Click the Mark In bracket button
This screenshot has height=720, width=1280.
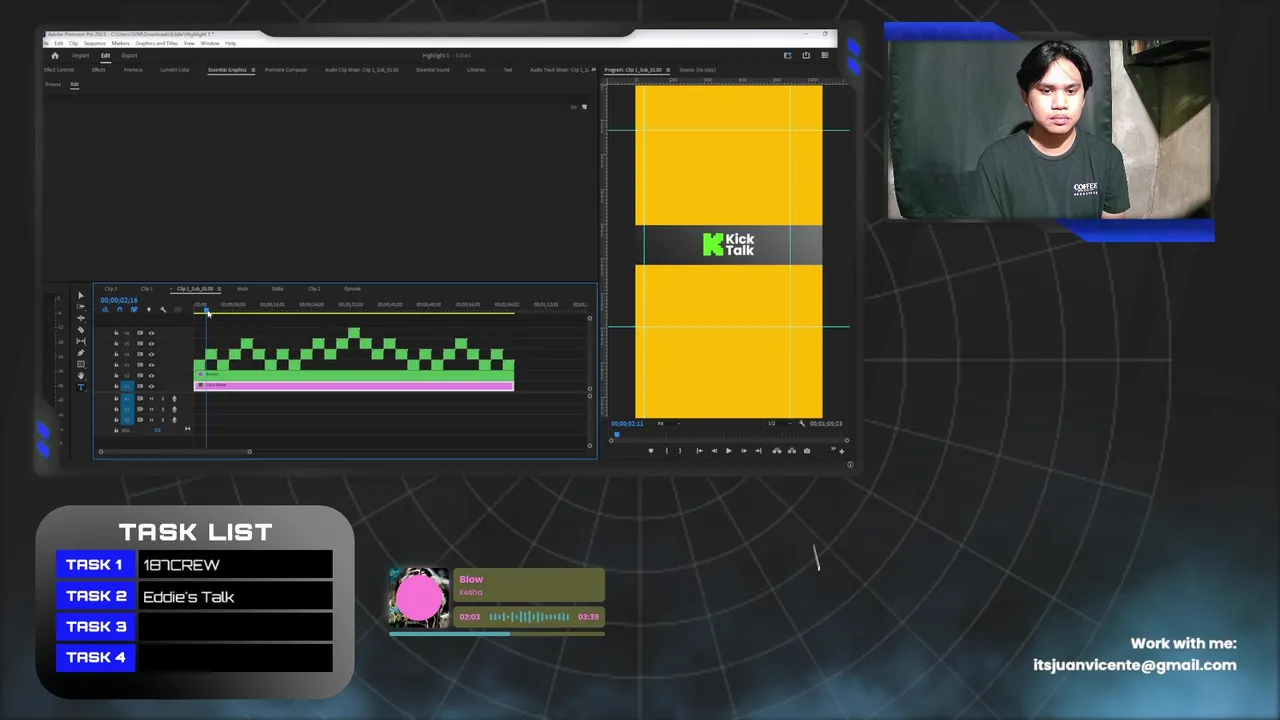coord(667,451)
